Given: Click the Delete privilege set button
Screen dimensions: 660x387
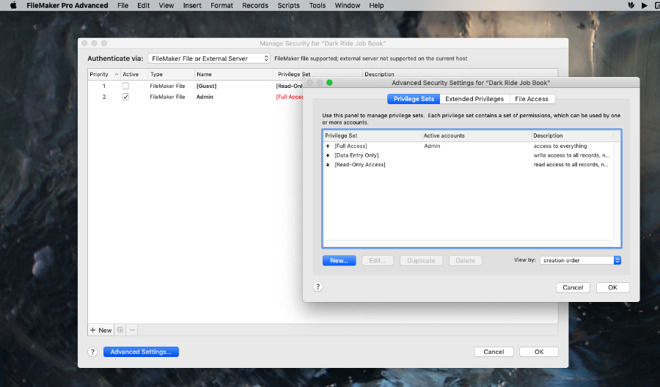Looking at the screenshot, I should click(x=465, y=261).
